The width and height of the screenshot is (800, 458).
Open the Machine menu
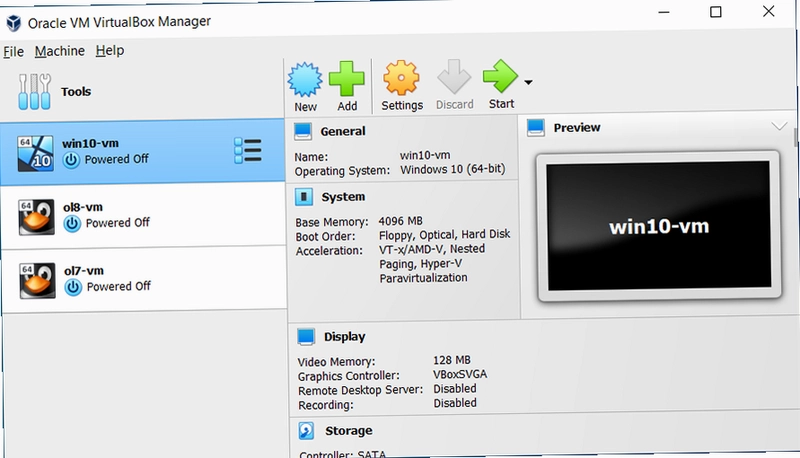(x=60, y=51)
